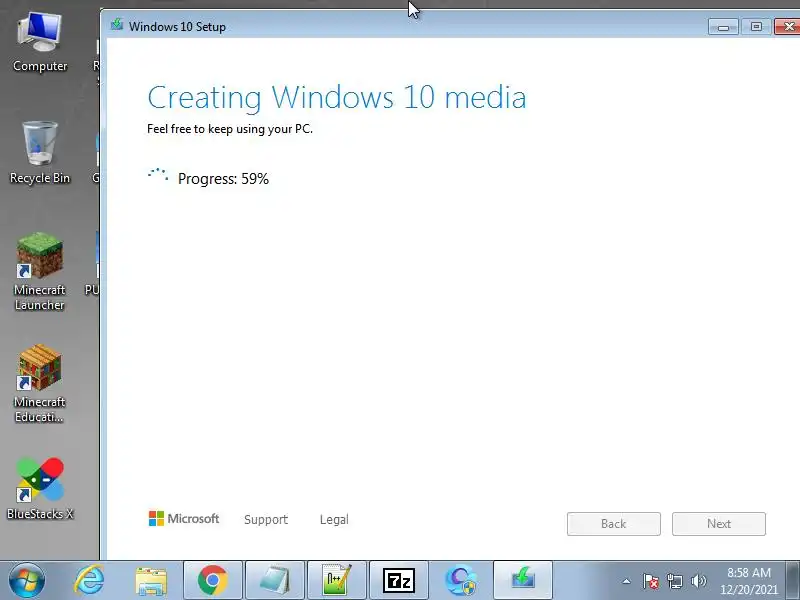Open the Legal link
Viewport: 800px width, 600px height.
pos(334,519)
